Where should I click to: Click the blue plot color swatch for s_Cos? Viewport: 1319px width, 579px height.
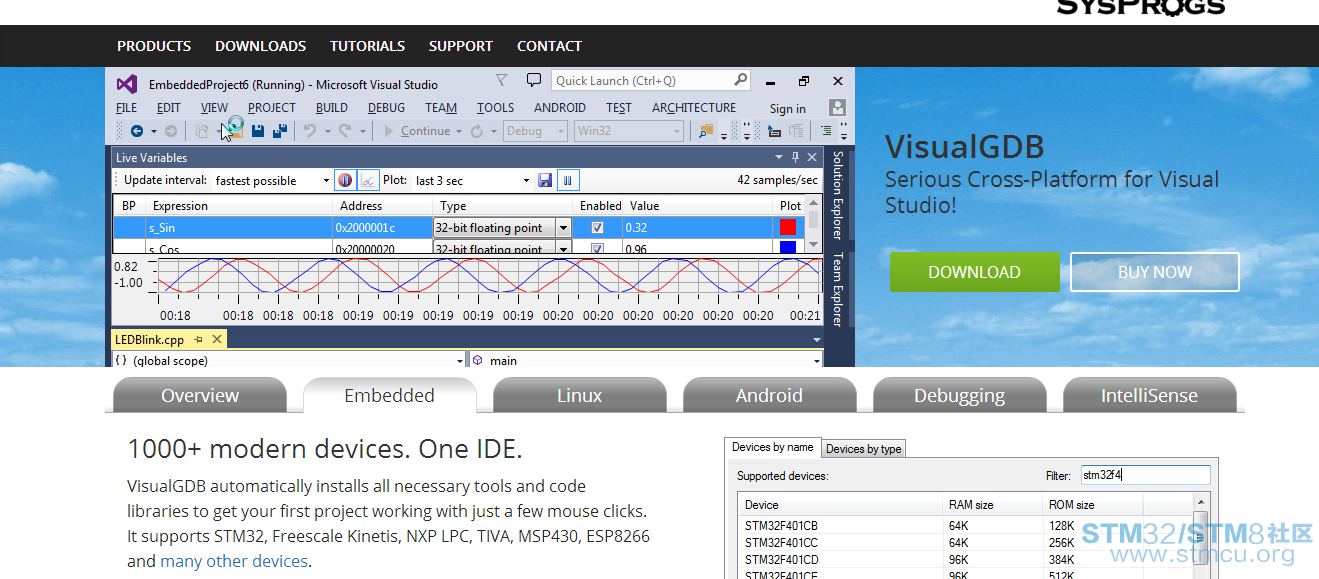click(788, 247)
